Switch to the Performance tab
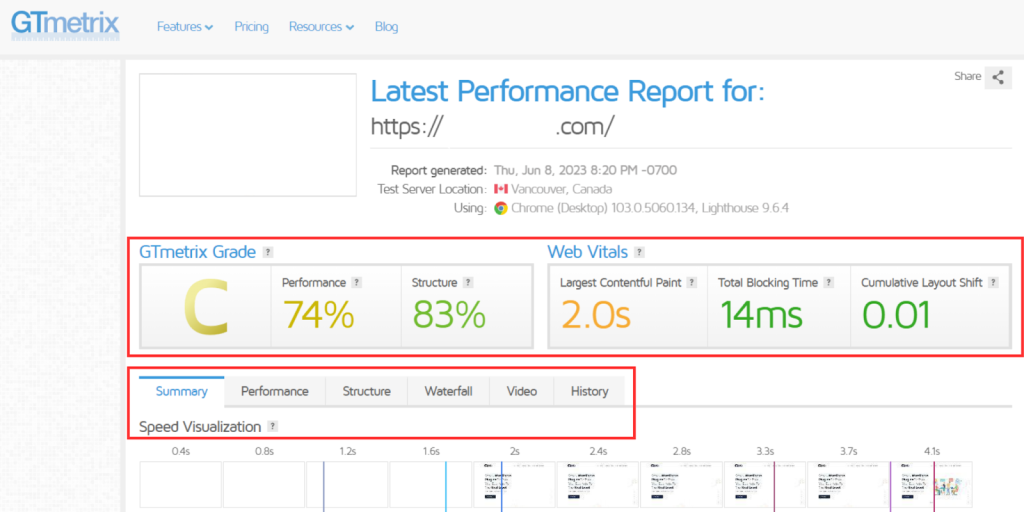Viewport: 1024px width, 512px height. point(274,391)
